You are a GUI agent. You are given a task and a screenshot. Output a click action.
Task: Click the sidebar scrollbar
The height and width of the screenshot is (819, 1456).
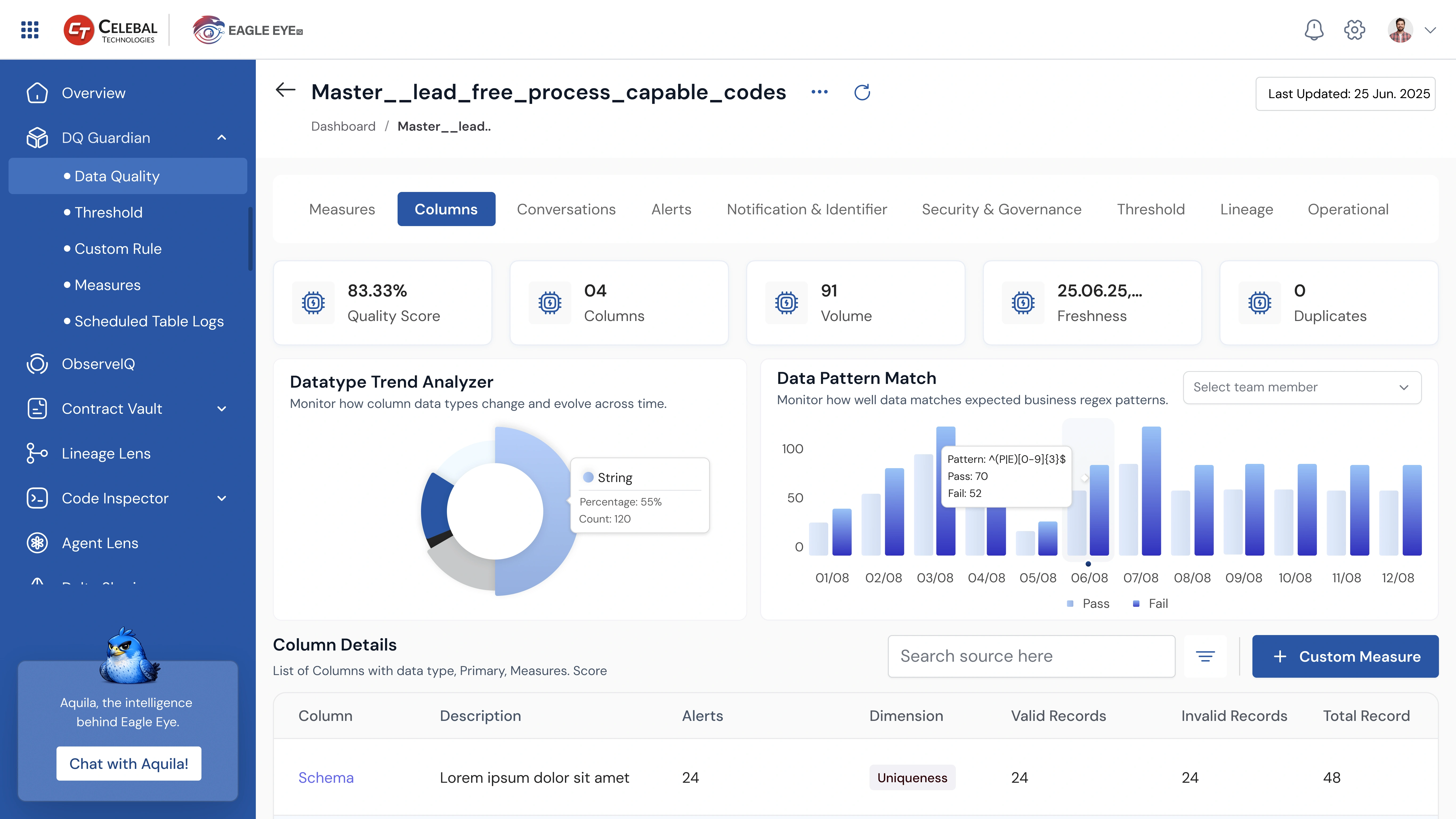[250, 239]
